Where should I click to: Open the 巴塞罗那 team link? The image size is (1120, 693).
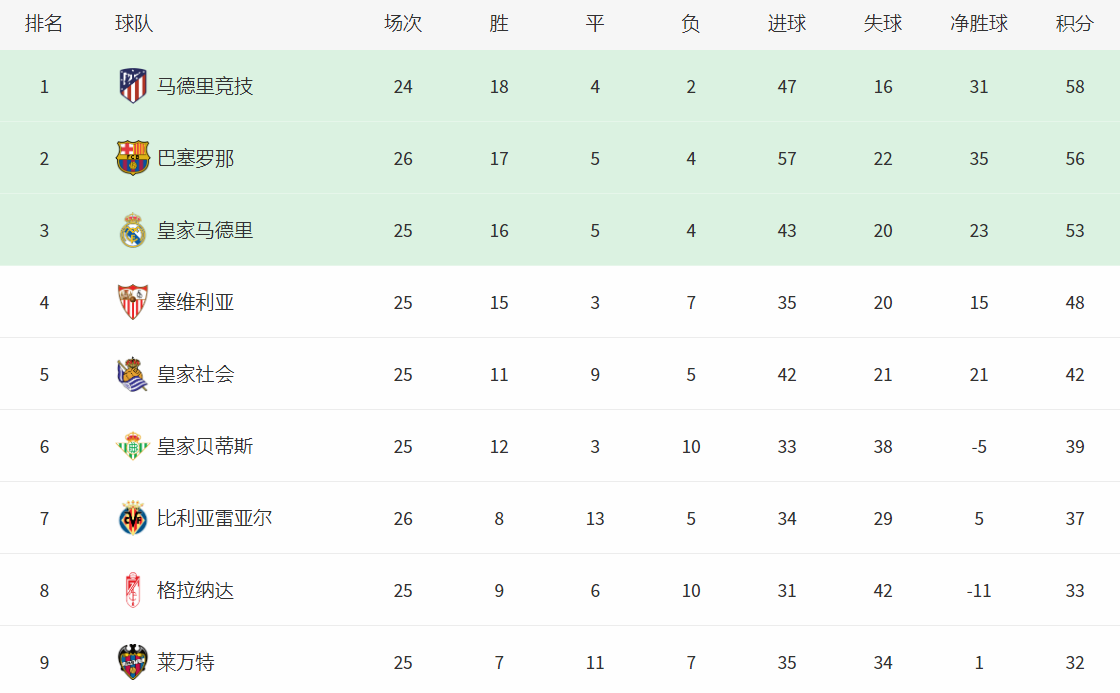point(196,159)
